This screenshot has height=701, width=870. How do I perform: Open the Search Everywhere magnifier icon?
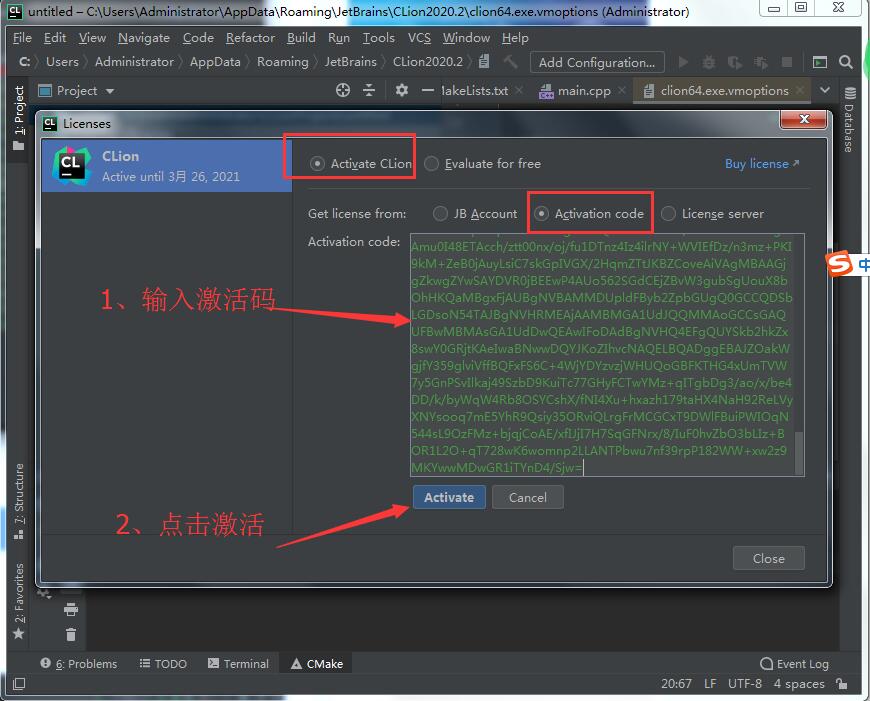point(846,62)
